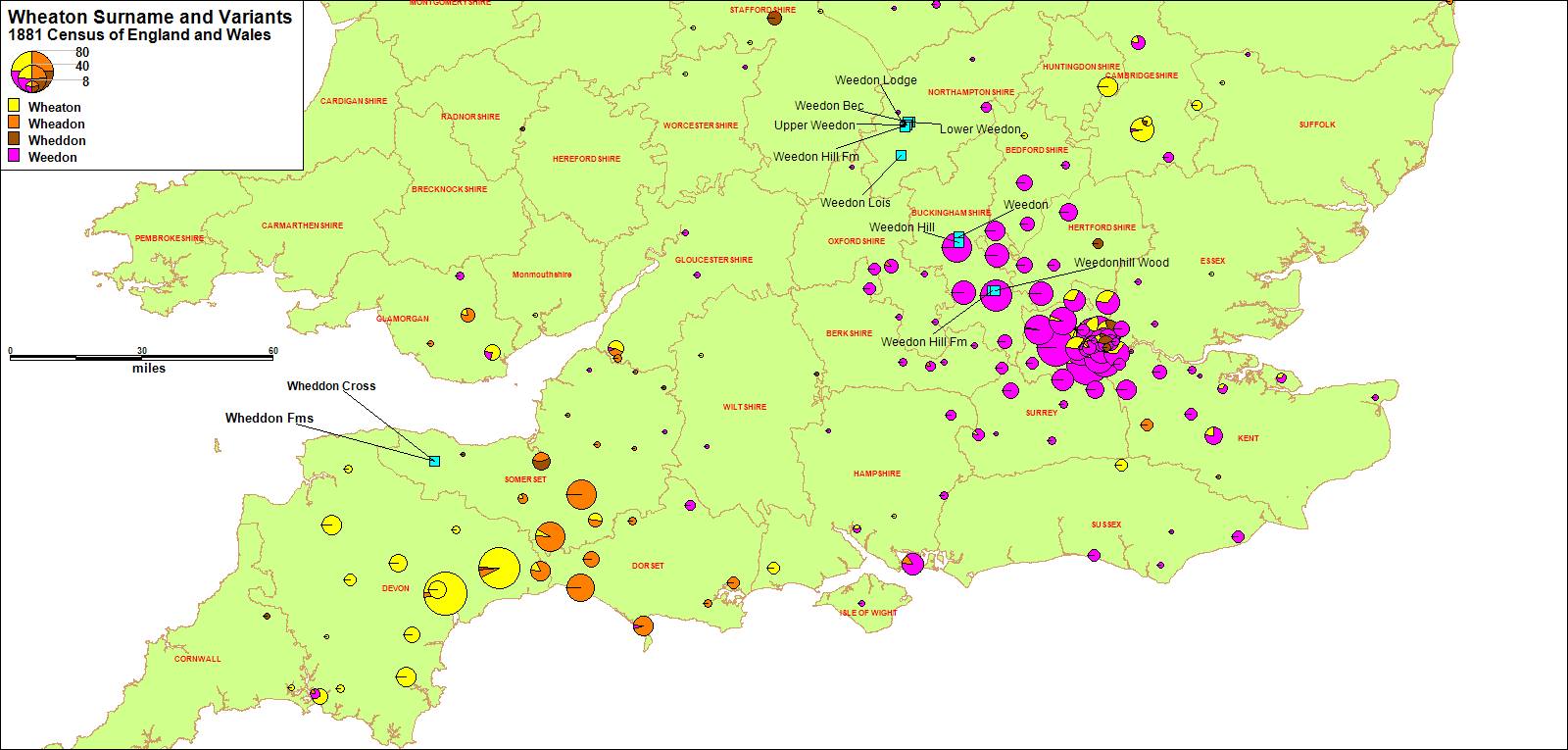The image size is (1568, 750).
Task: Click the Isle of Wight county label
Action: coord(868,613)
